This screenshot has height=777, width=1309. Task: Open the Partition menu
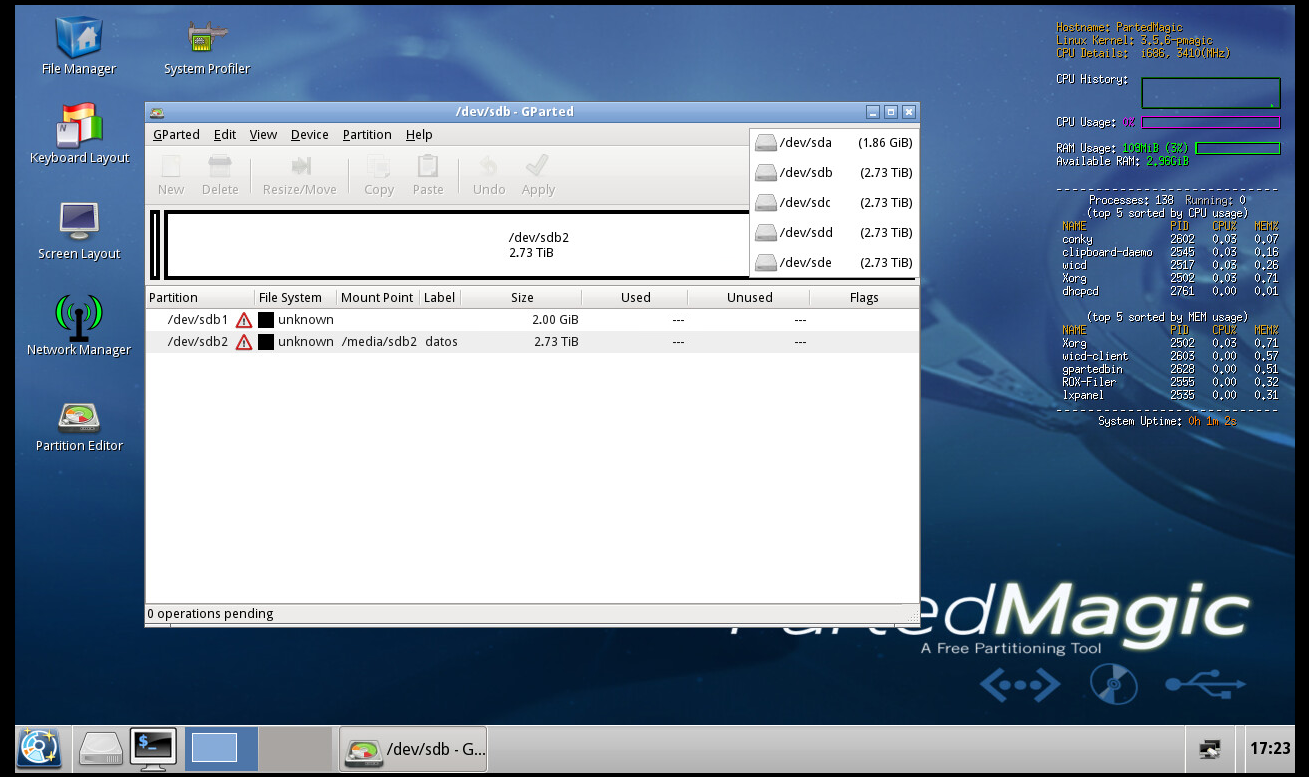(x=367, y=135)
